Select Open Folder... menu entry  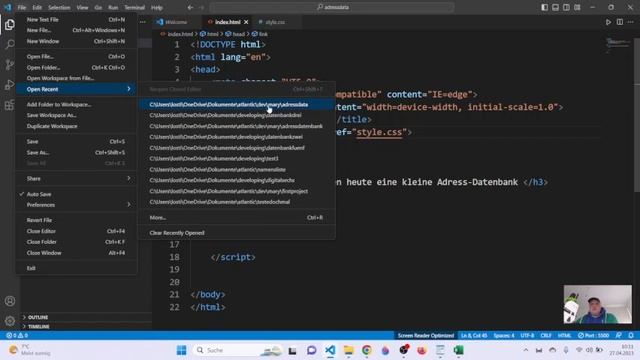76,68
